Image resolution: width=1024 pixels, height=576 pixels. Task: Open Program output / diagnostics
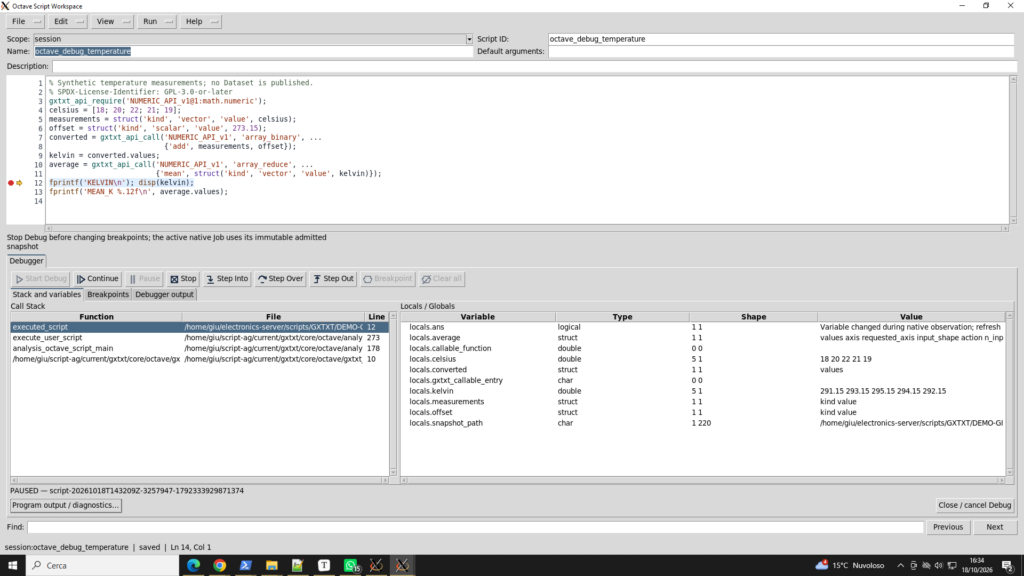[65, 505]
